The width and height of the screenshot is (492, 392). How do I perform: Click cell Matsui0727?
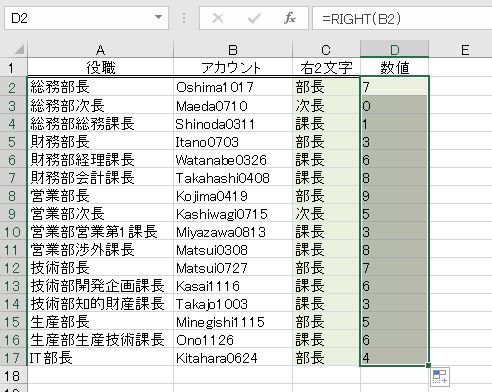pos(233,268)
